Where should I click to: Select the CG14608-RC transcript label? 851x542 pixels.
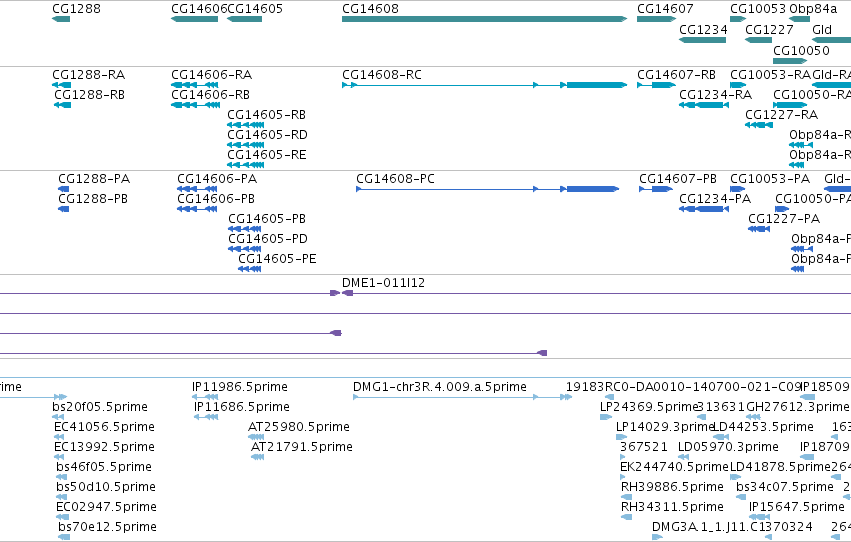coord(382,74)
